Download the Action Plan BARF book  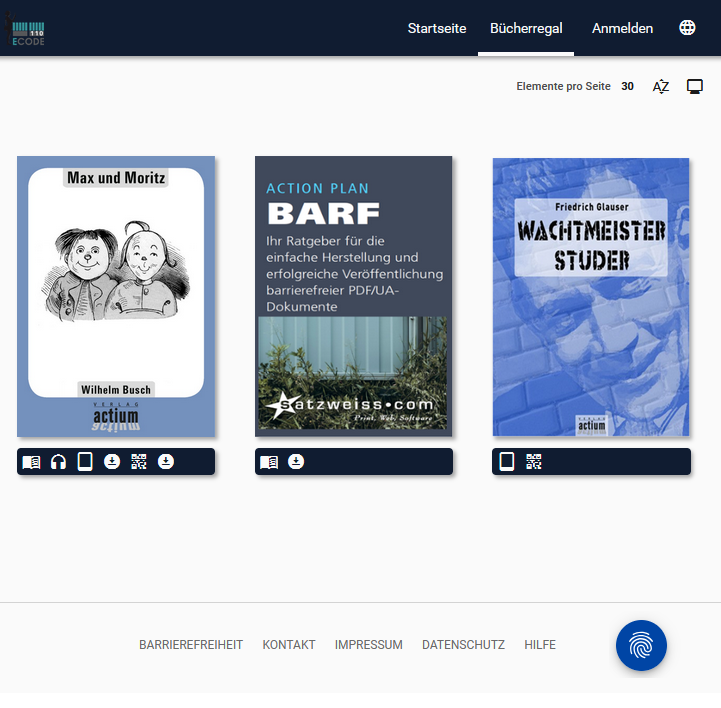coord(296,462)
